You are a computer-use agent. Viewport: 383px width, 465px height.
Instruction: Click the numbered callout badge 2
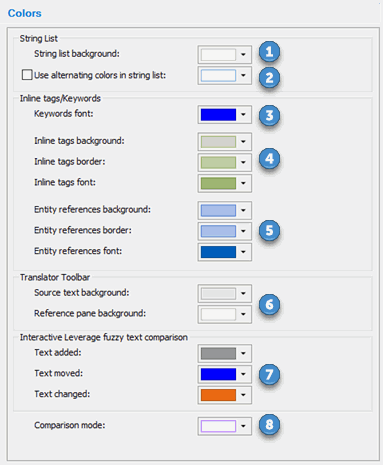pos(269,78)
